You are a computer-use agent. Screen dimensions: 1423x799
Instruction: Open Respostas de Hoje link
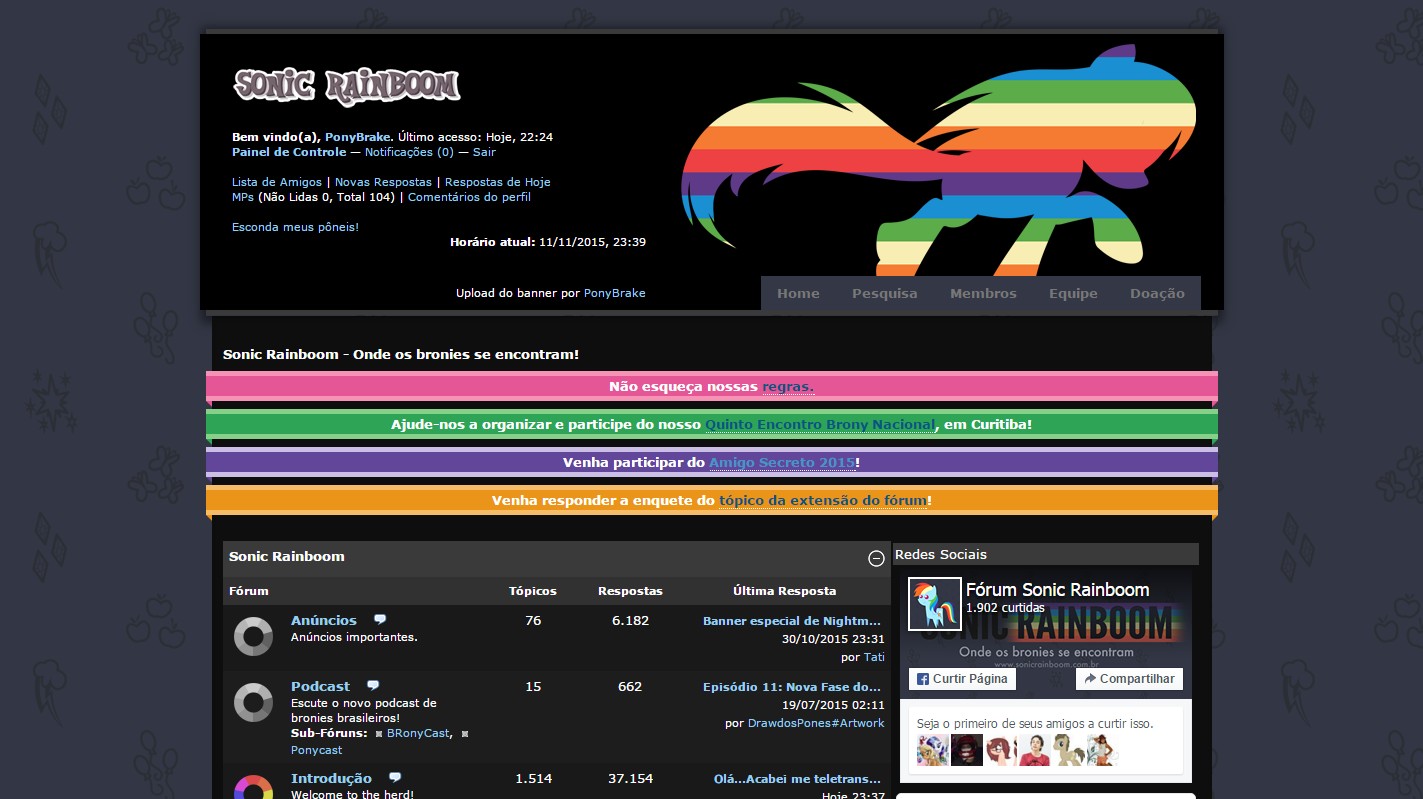(x=497, y=182)
